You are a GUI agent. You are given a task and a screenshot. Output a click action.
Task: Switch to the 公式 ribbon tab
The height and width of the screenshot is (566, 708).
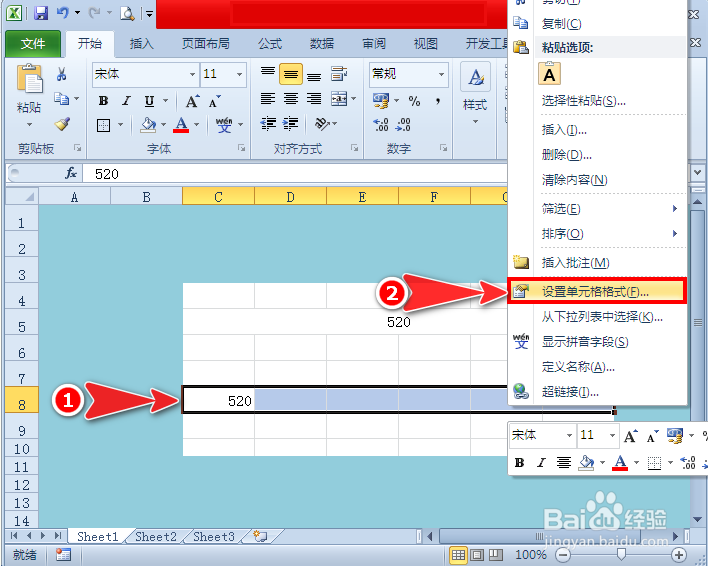(x=270, y=44)
